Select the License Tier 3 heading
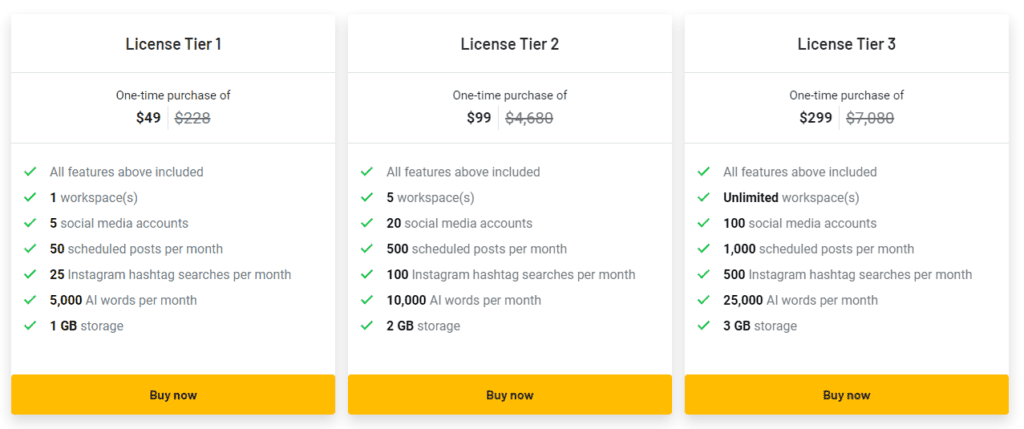The width and height of the screenshot is (1024, 429). [x=846, y=44]
